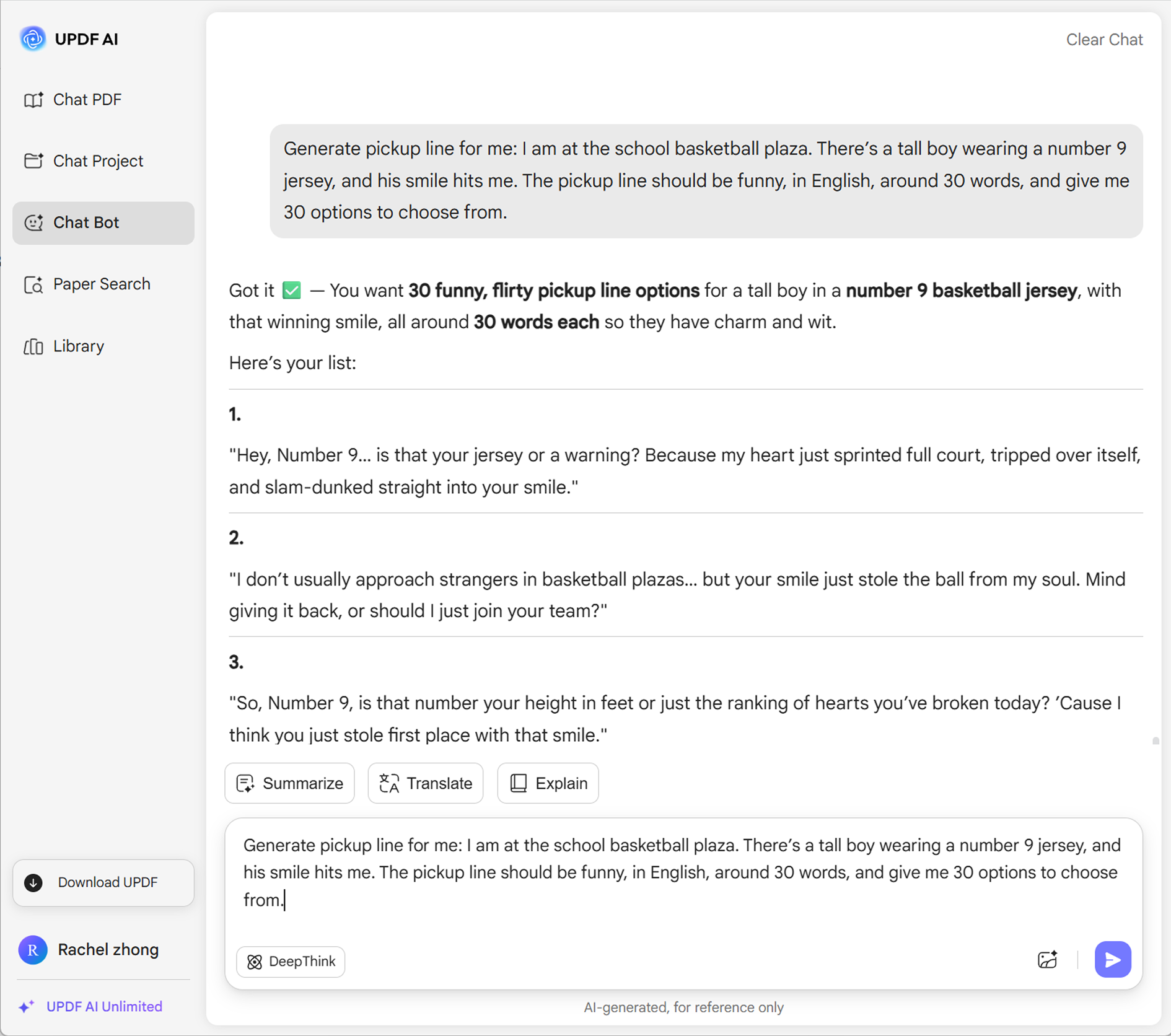The width and height of the screenshot is (1171, 1036).
Task: Click the UPDF AI Unlimited sparkle icon
Action: (26, 1007)
